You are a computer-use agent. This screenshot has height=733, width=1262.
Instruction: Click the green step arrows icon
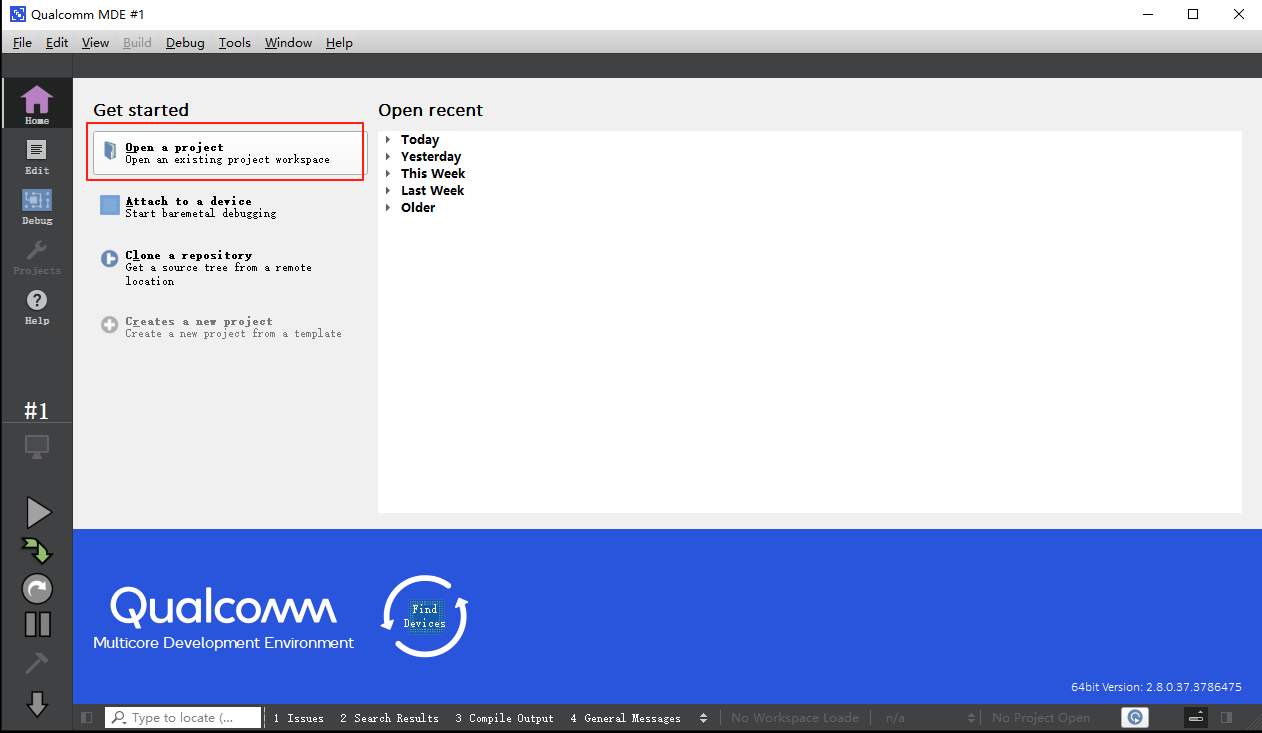click(37, 550)
